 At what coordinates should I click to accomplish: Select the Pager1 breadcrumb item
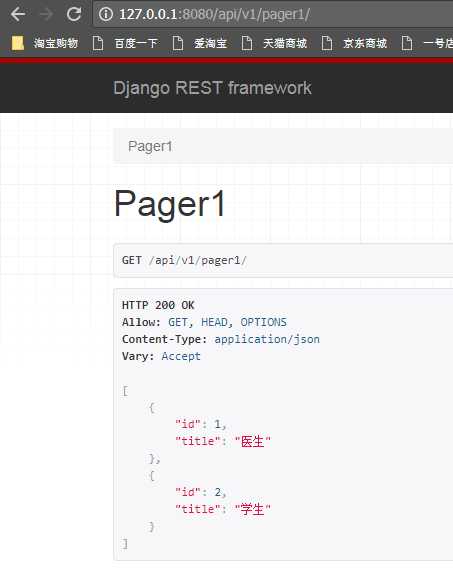coord(150,146)
